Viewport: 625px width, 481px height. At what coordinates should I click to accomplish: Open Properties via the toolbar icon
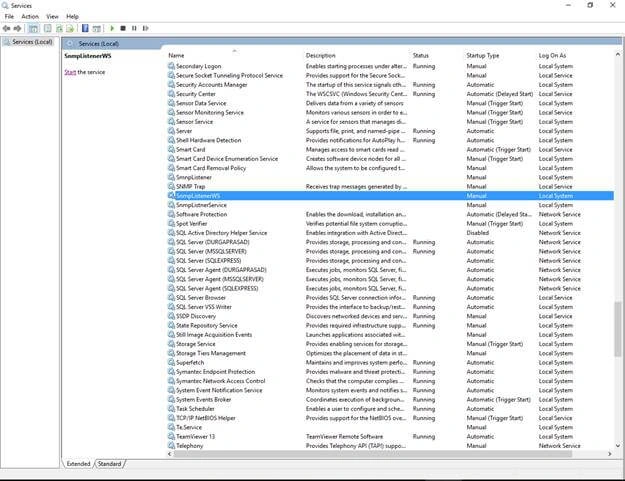click(48, 28)
